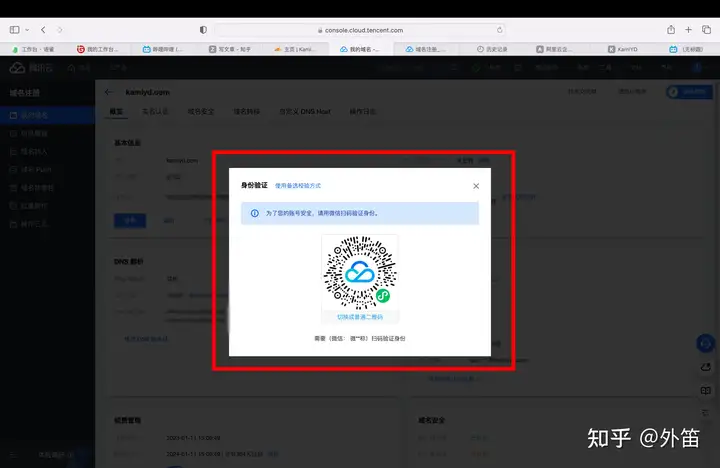
Task: Click the blue pill button at top right
Action: tap(689, 92)
